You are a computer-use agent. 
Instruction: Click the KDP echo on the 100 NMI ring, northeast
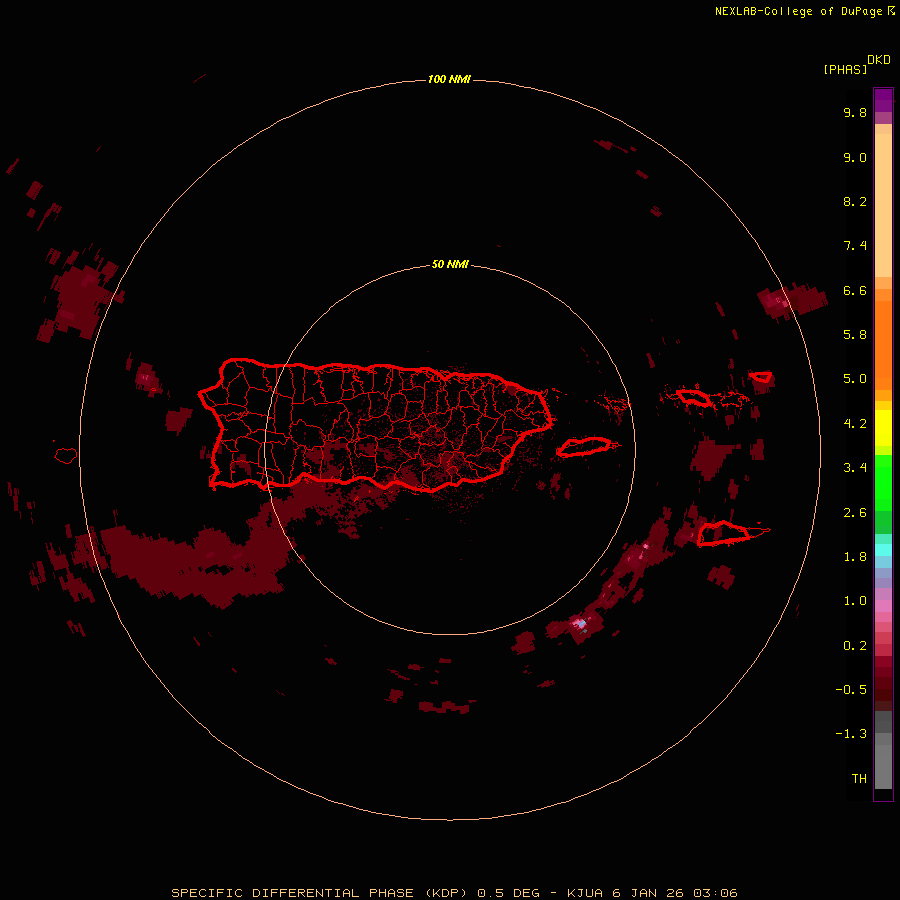[x=791, y=300]
